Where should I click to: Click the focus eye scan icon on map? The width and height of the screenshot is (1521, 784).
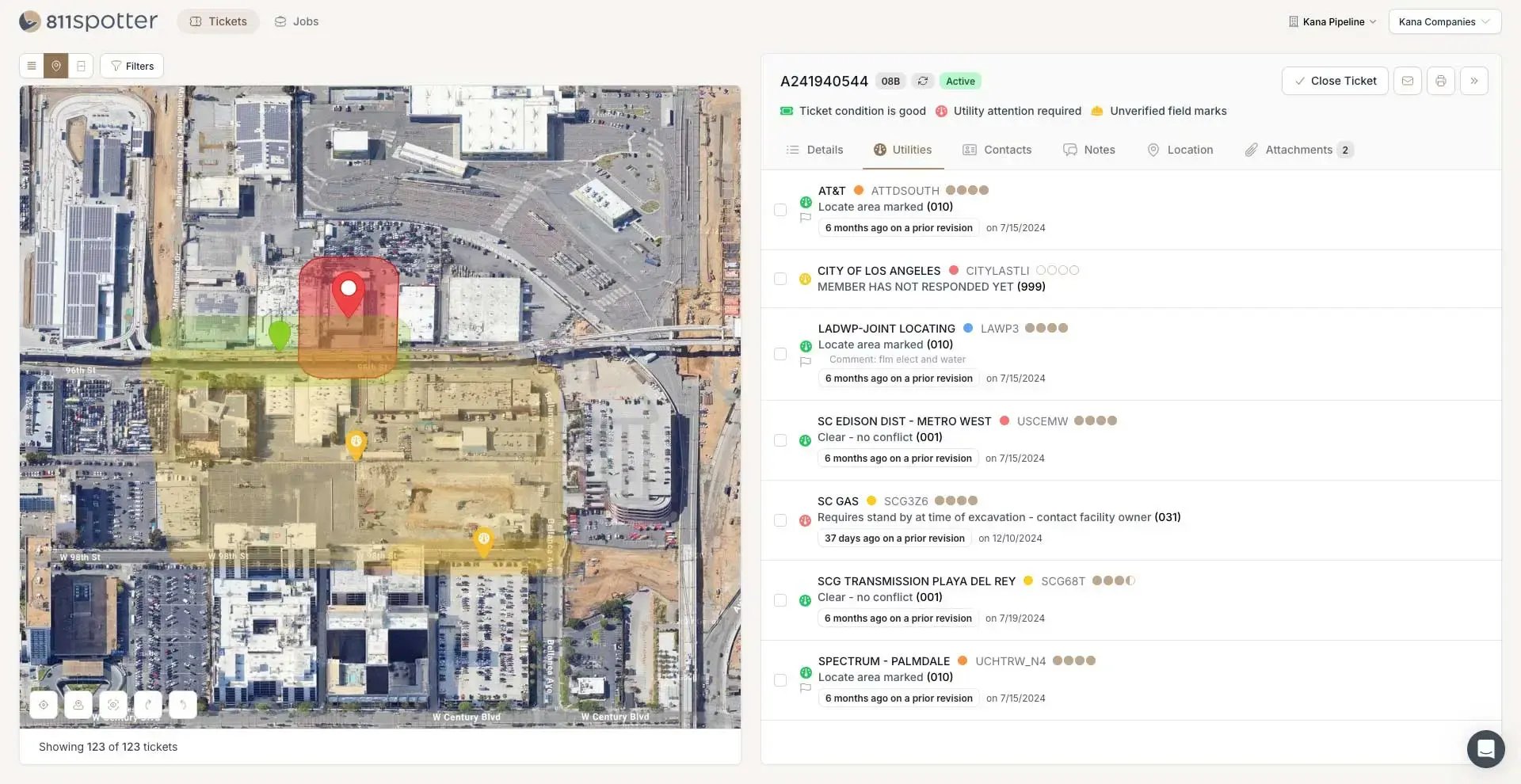tap(113, 705)
